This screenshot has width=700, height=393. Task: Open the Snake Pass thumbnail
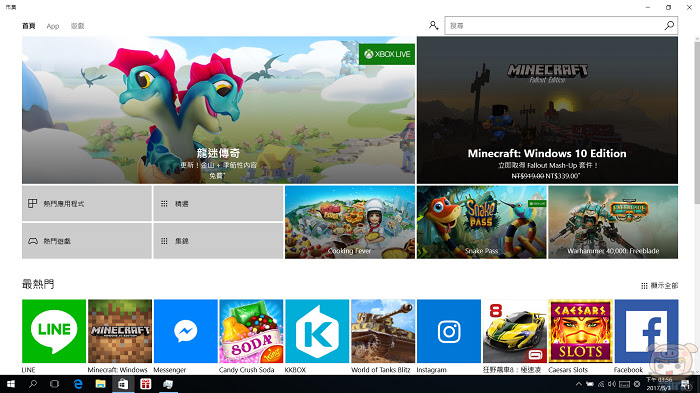(x=481, y=222)
